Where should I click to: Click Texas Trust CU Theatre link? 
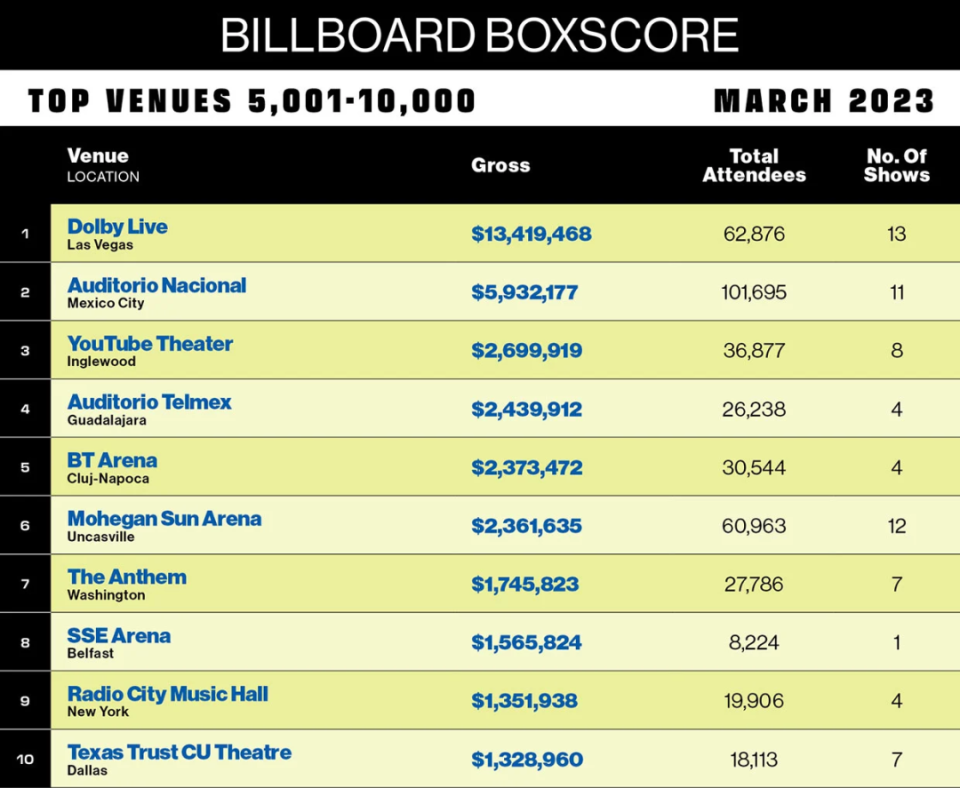(x=179, y=752)
